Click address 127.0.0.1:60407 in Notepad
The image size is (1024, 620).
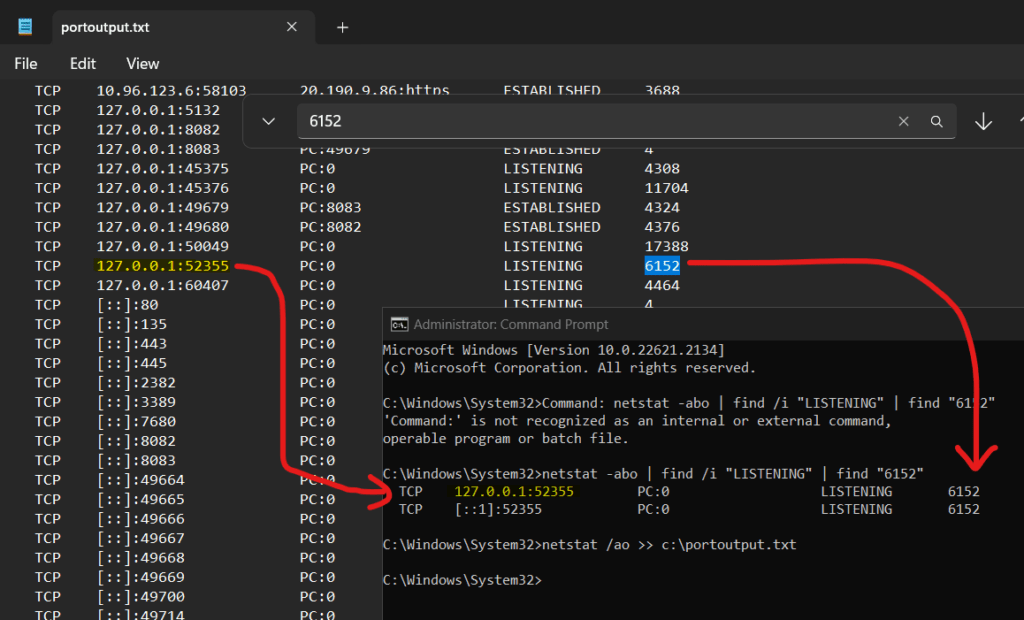163,286
